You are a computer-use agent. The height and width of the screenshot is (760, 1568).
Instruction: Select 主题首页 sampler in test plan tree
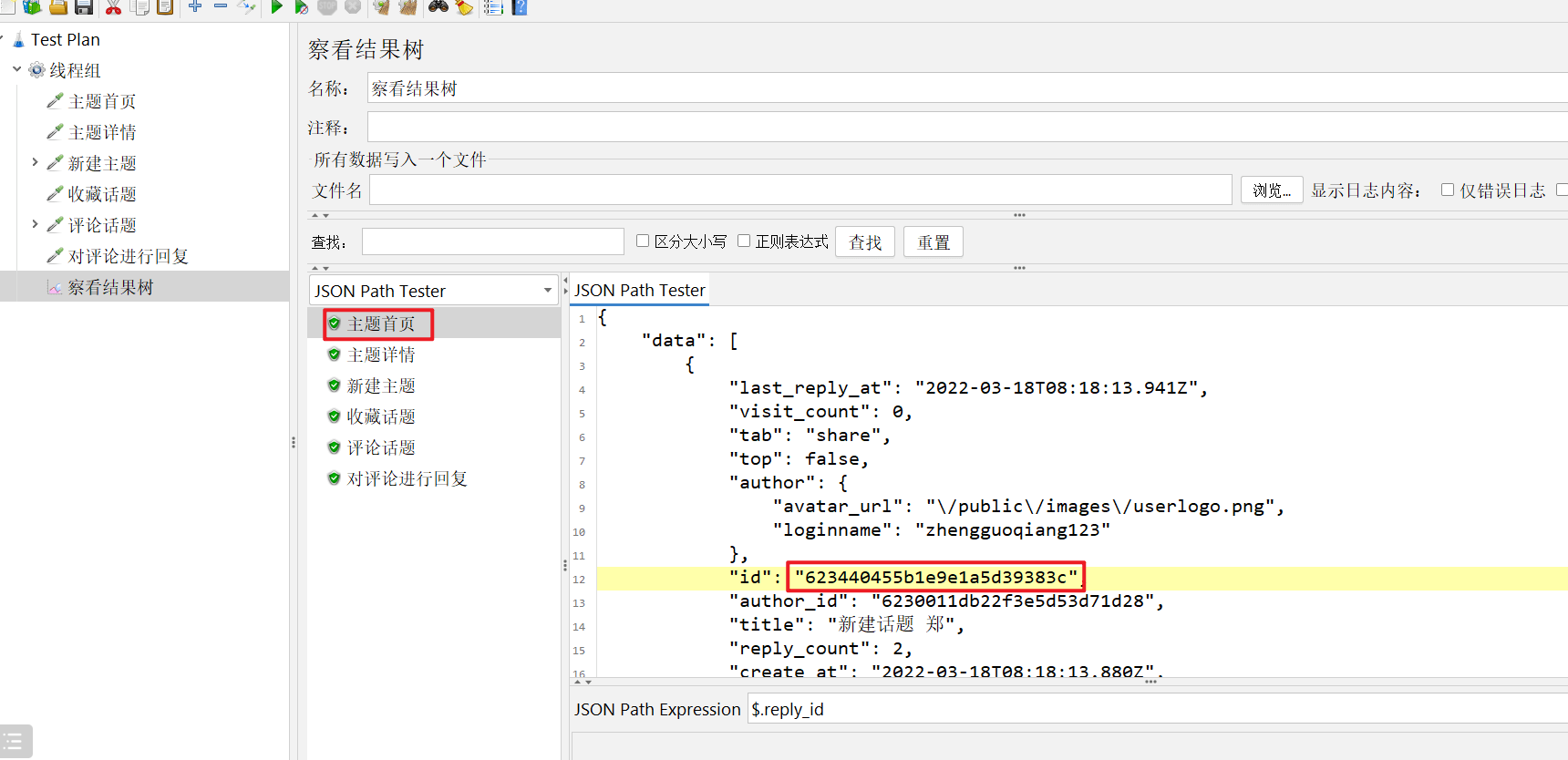pyautogui.click(x=102, y=101)
